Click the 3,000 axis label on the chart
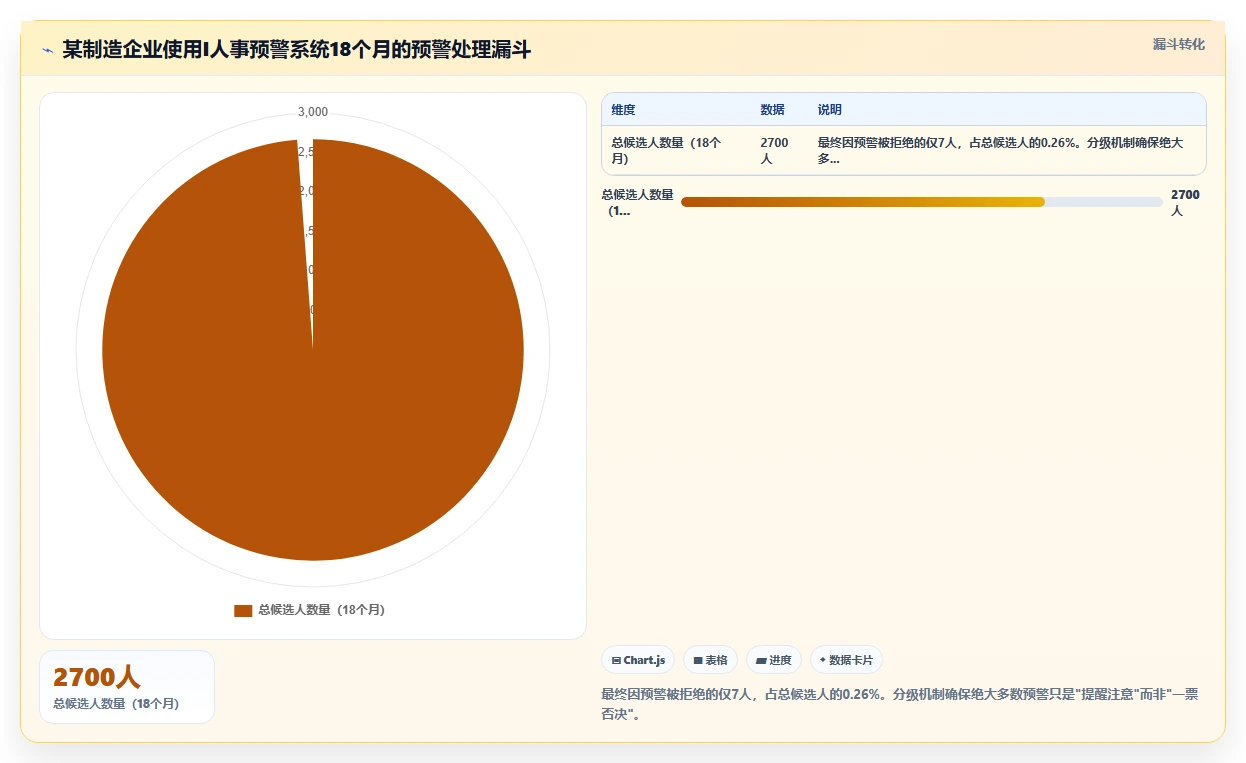 point(313,112)
